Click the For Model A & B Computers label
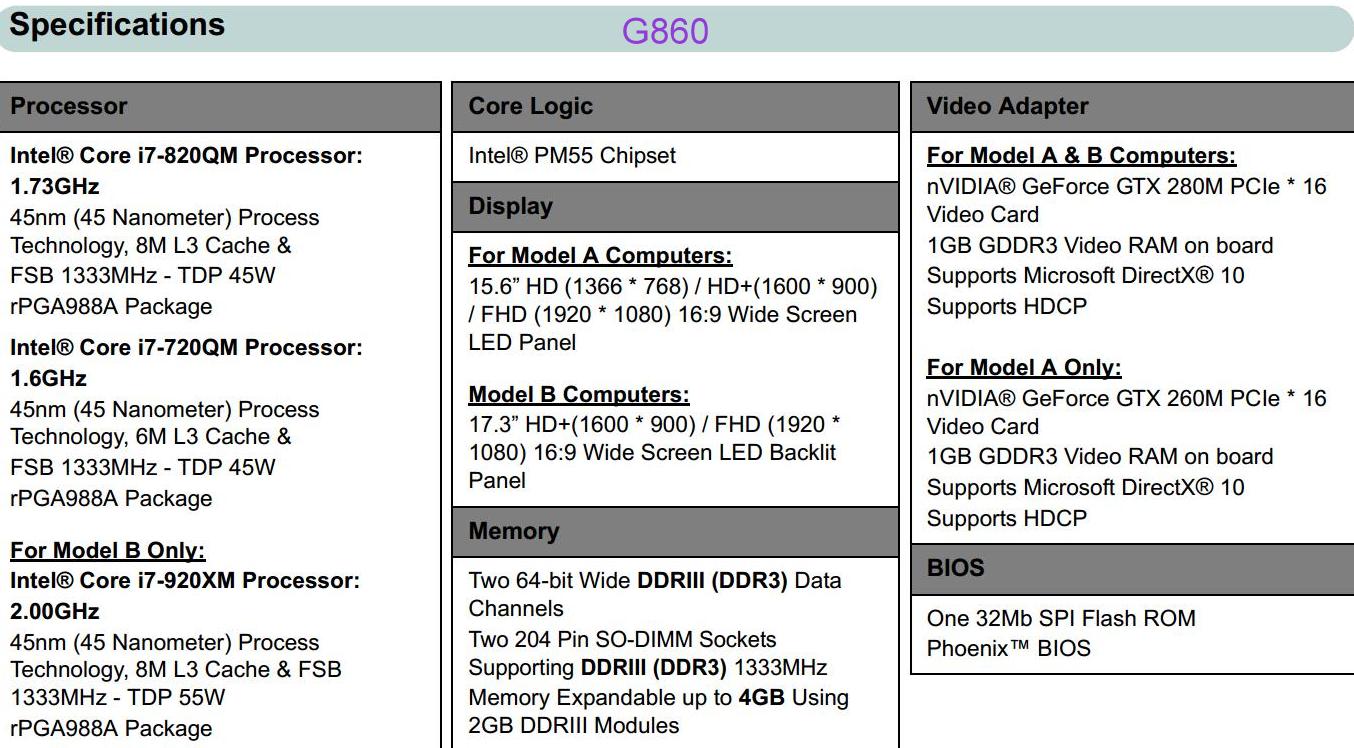The height and width of the screenshot is (748, 1354). tap(1081, 156)
